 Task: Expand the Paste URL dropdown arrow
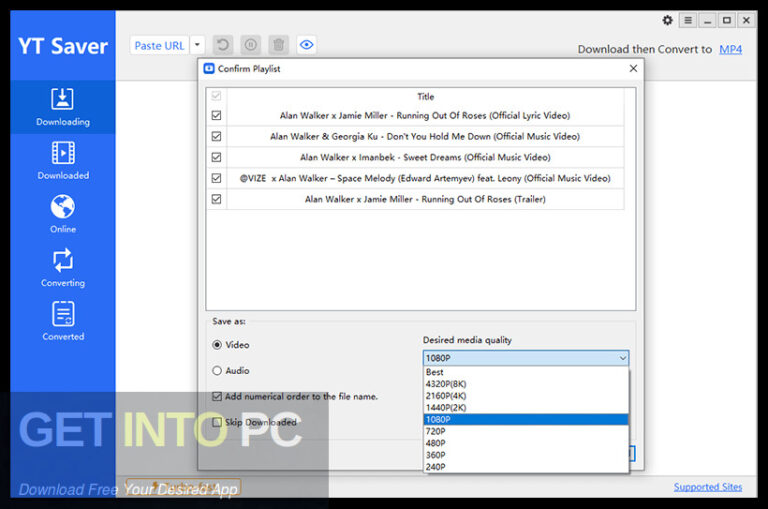(197, 46)
